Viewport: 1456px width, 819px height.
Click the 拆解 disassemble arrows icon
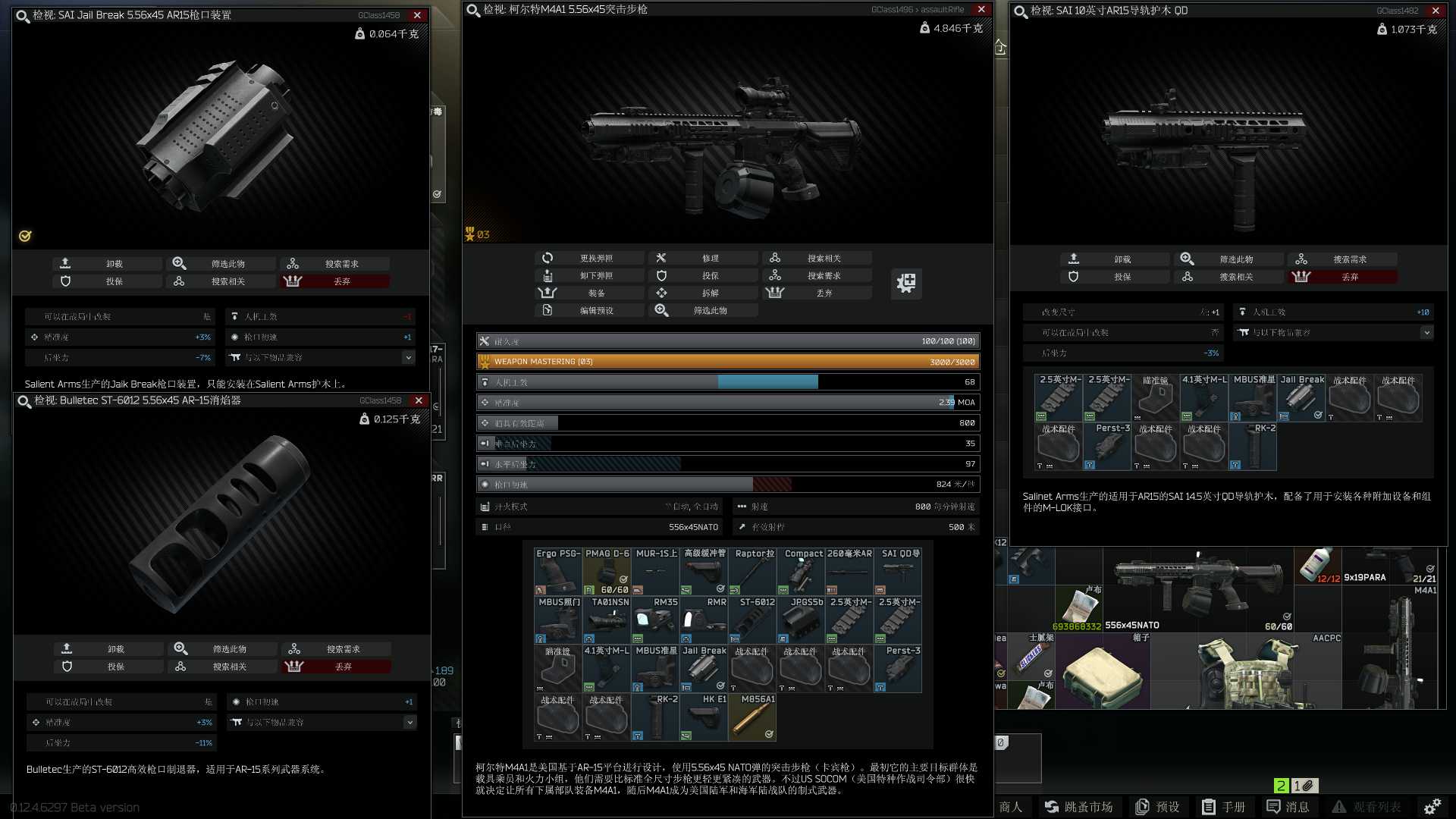tap(661, 293)
